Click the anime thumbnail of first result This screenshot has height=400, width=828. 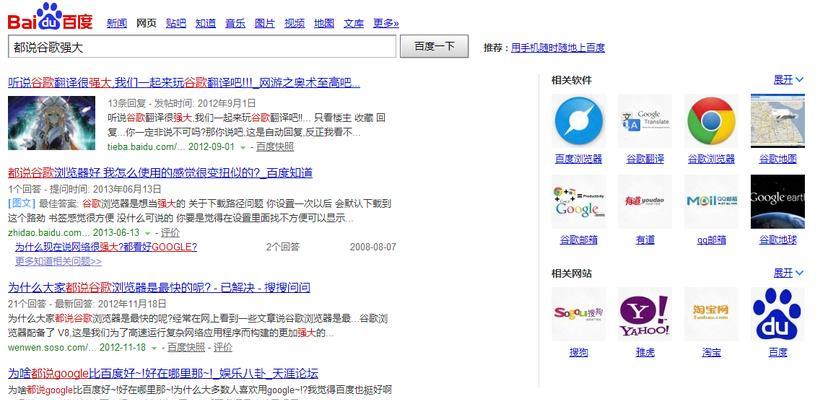coord(52,123)
